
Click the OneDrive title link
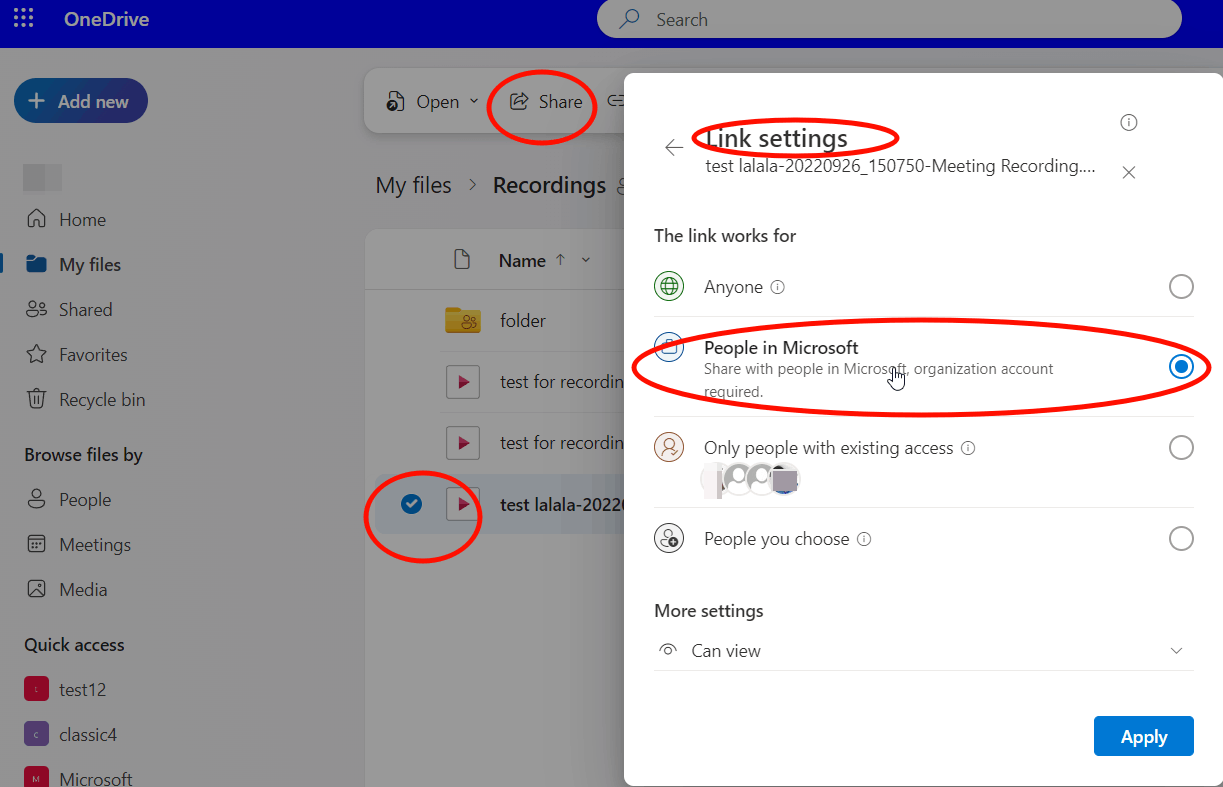pos(106,19)
